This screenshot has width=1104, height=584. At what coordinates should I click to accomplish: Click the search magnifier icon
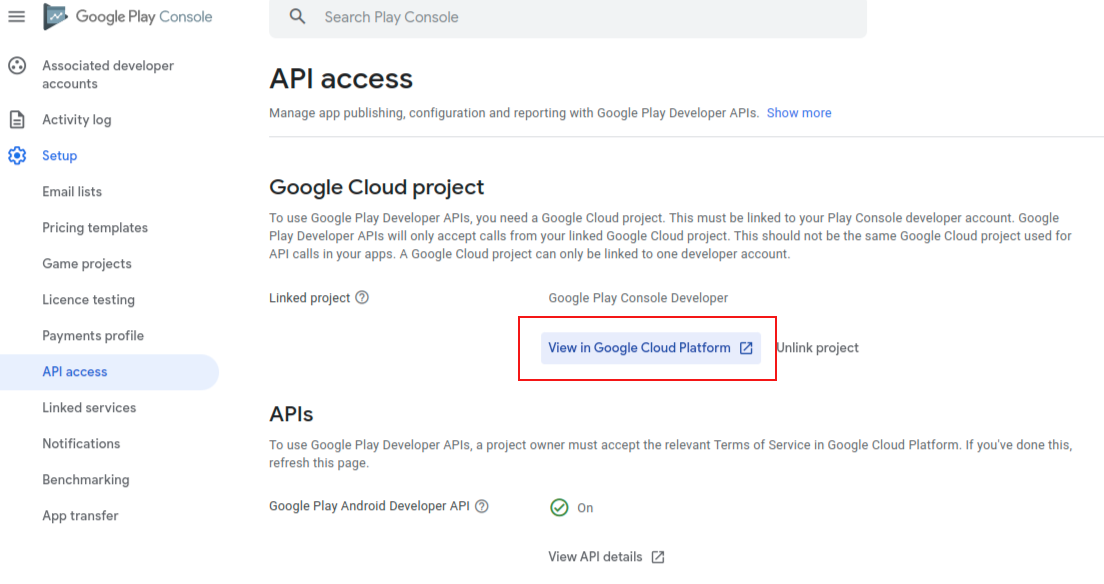[298, 16]
